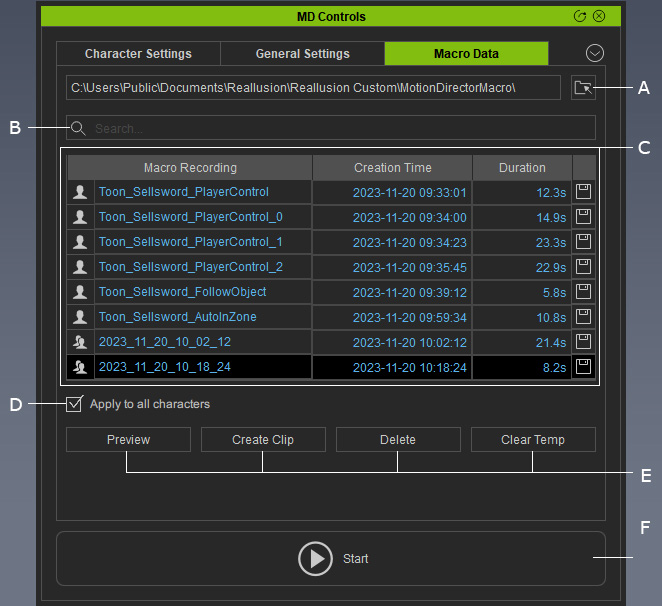Select the Toon_Sellsword_PlayerControl_1 macro row
Viewport: 662px width, 606px height.
click(190, 242)
